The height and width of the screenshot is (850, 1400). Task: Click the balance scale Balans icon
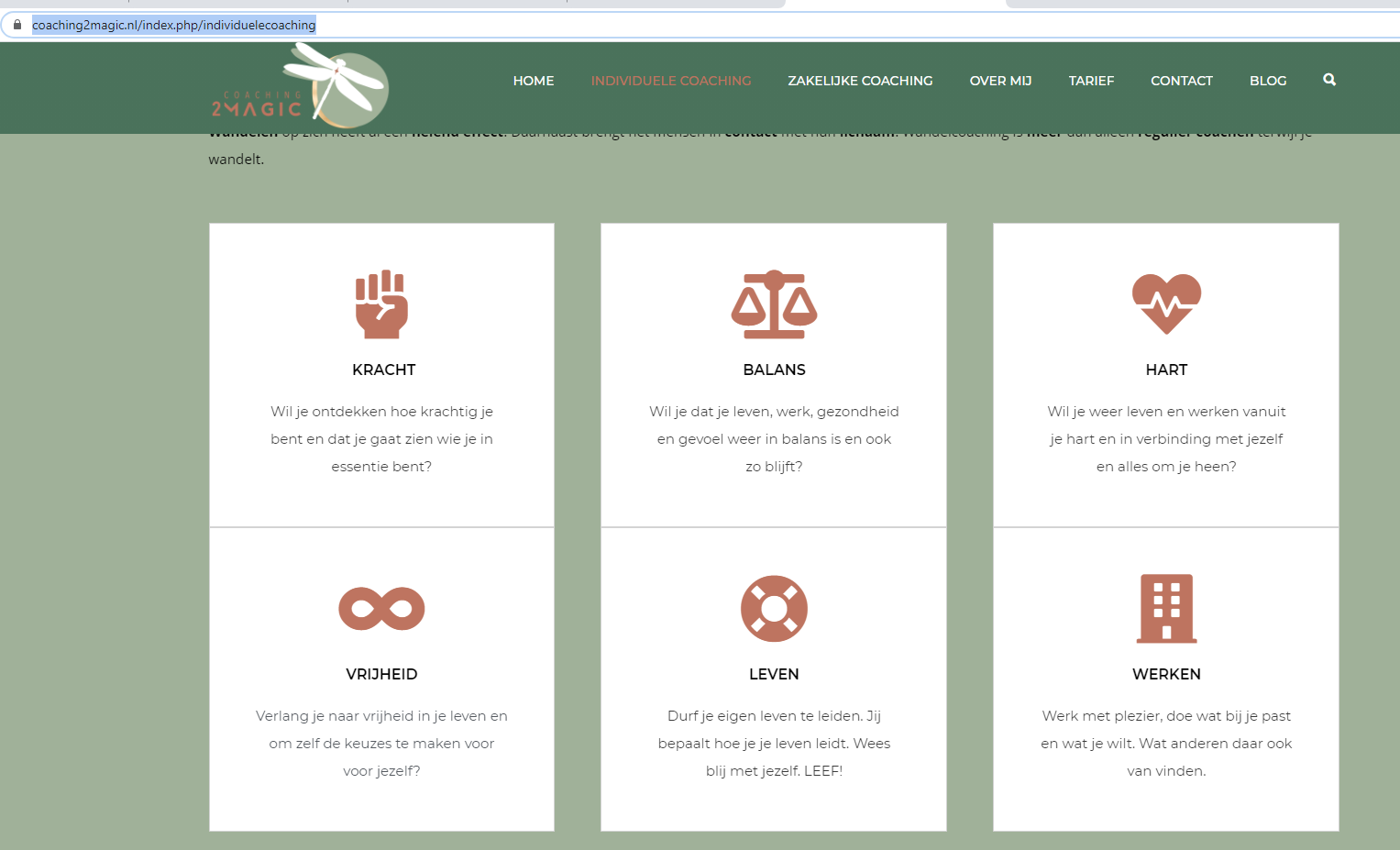pos(774,304)
